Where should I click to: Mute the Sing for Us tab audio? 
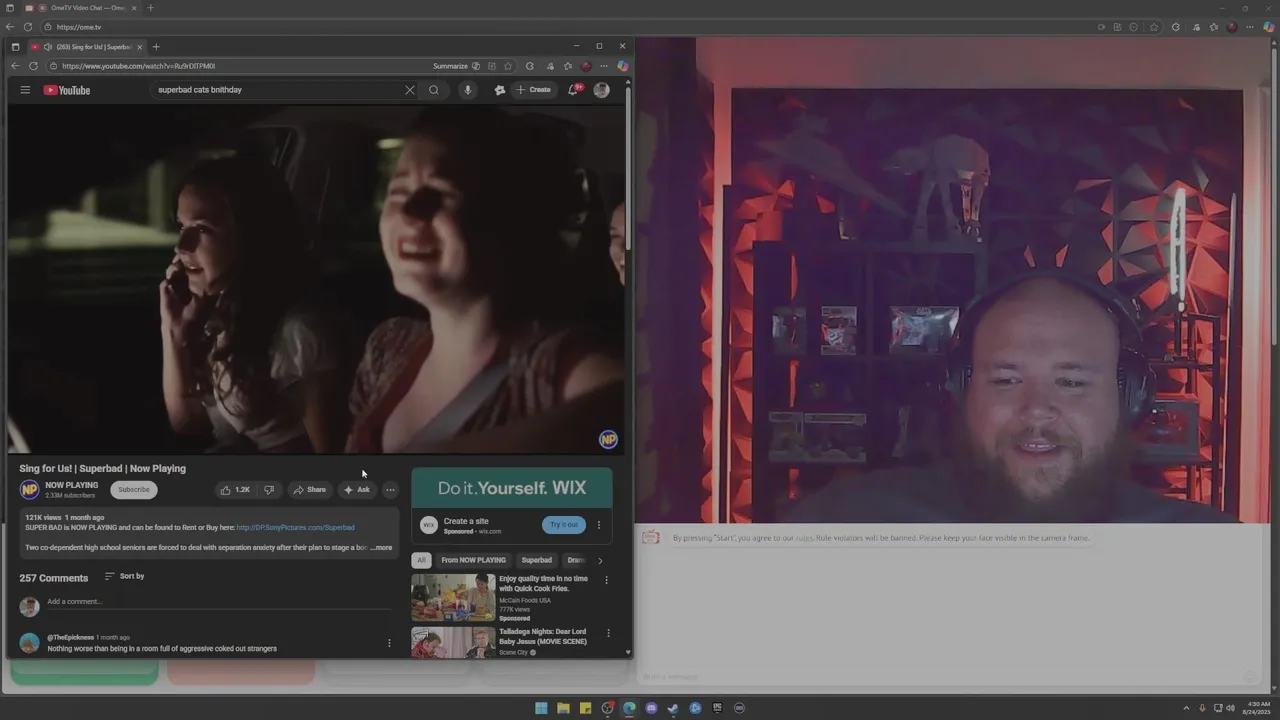(x=48, y=47)
